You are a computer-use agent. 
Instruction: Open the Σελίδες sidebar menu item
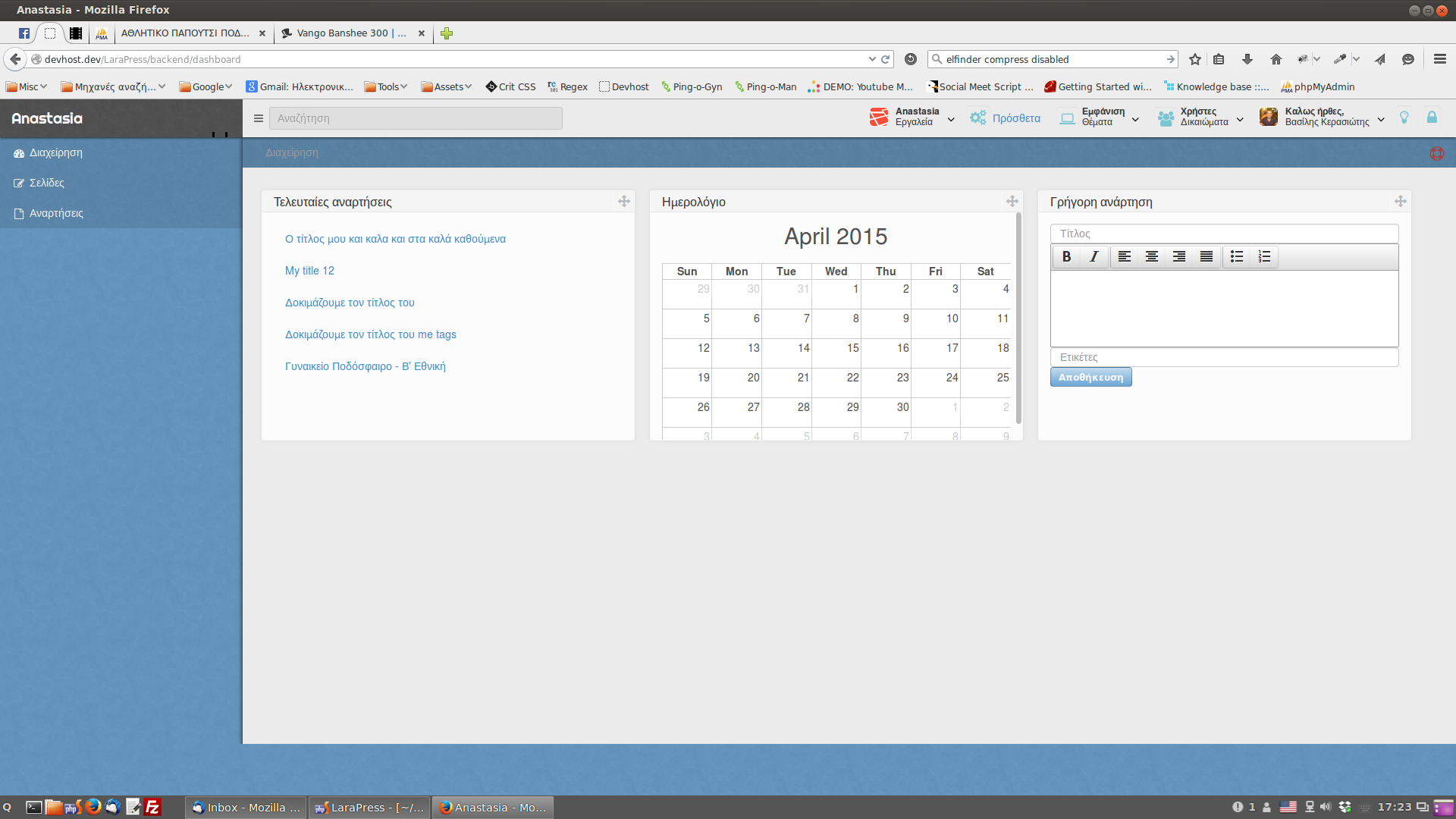point(47,182)
